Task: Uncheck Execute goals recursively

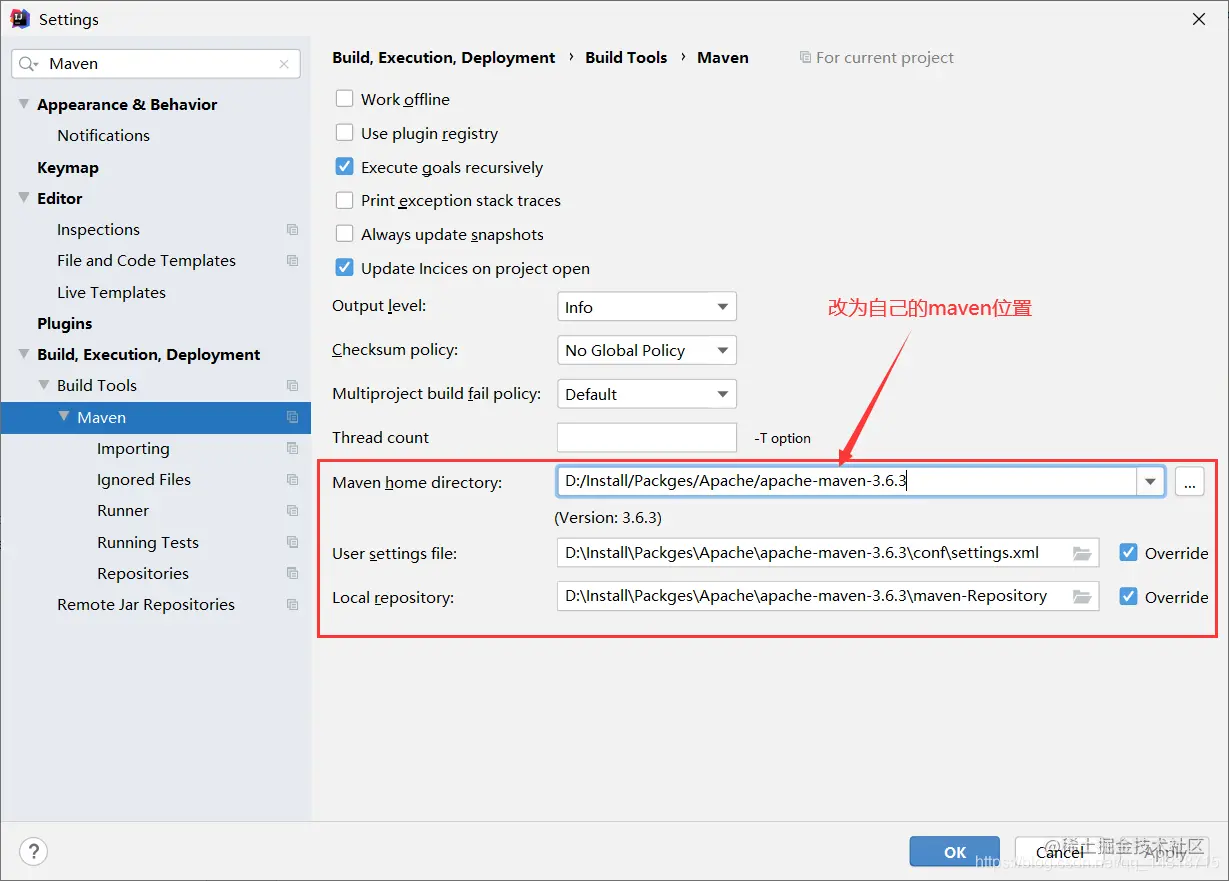Action: click(344, 167)
